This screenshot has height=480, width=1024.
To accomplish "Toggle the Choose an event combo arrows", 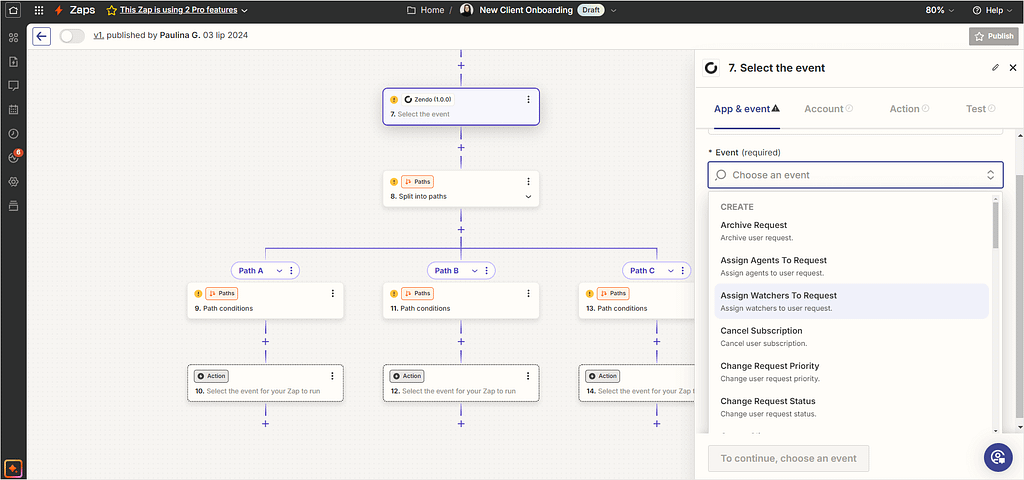I will tap(991, 175).
